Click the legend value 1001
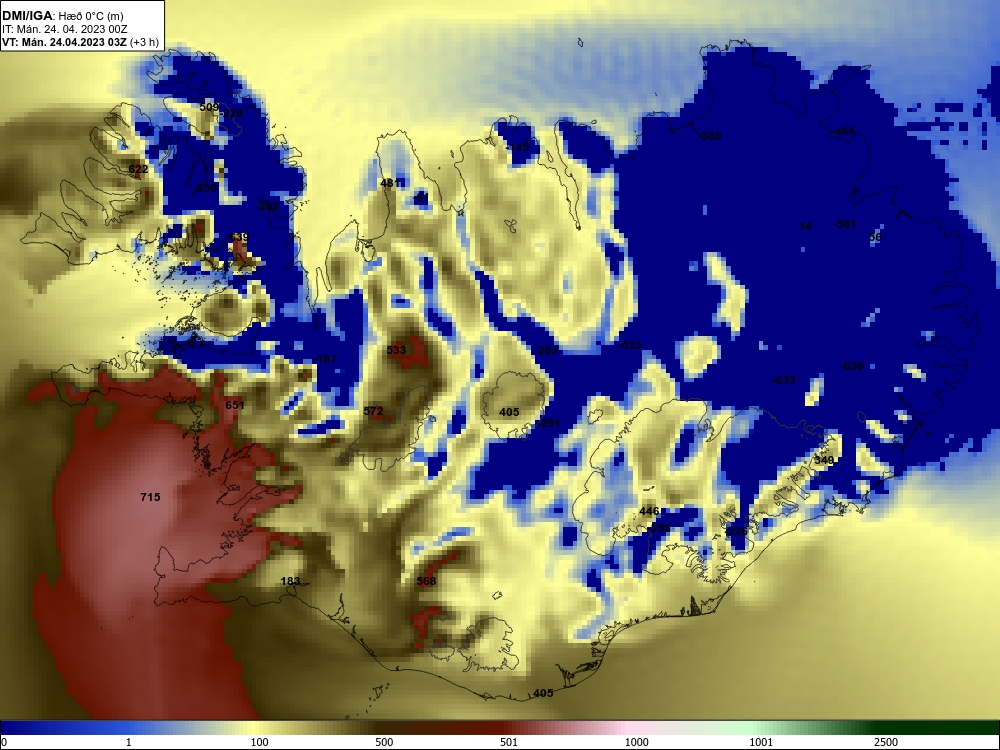The width and height of the screenshot is (1000, 750). tap(761, 742)
